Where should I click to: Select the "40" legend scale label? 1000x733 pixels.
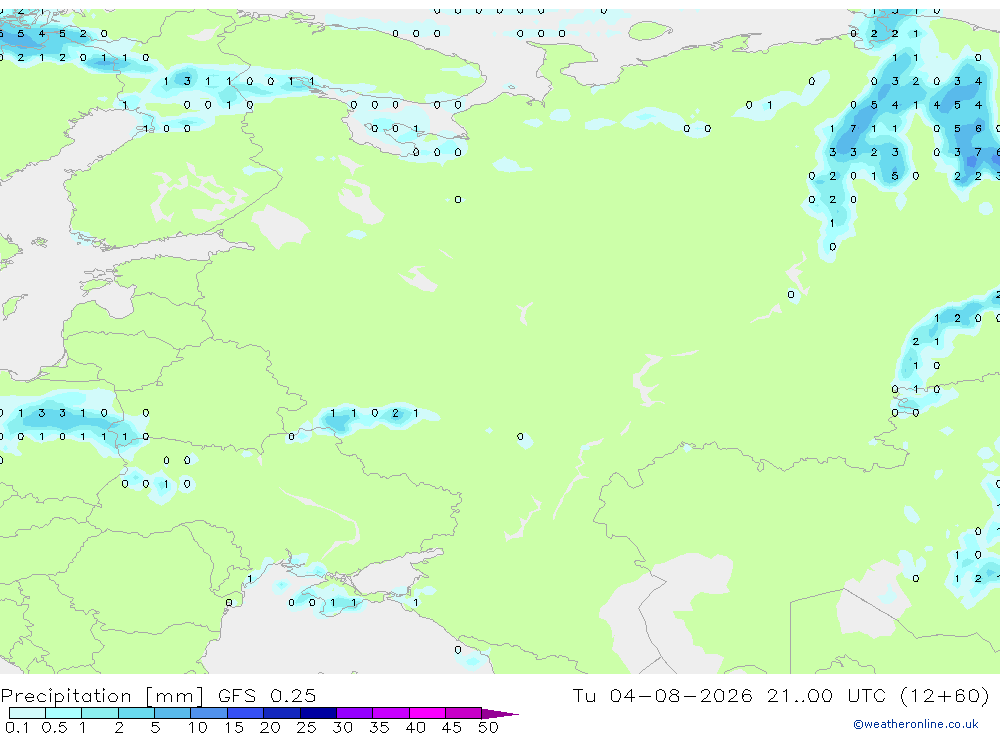415,727
